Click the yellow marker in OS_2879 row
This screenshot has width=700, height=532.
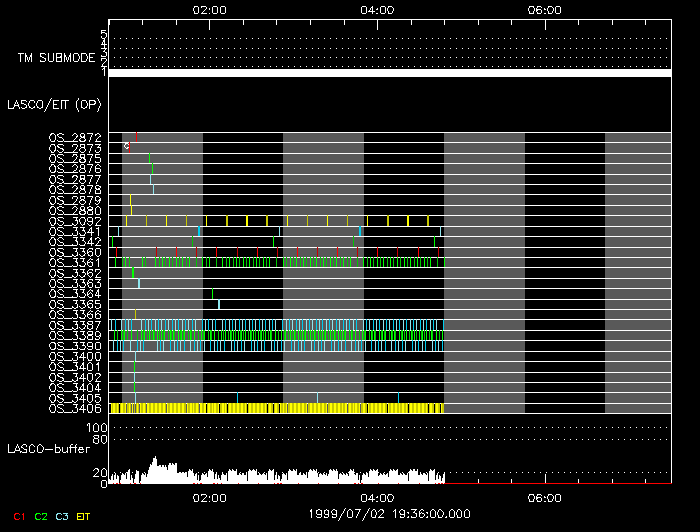point(130,199)
